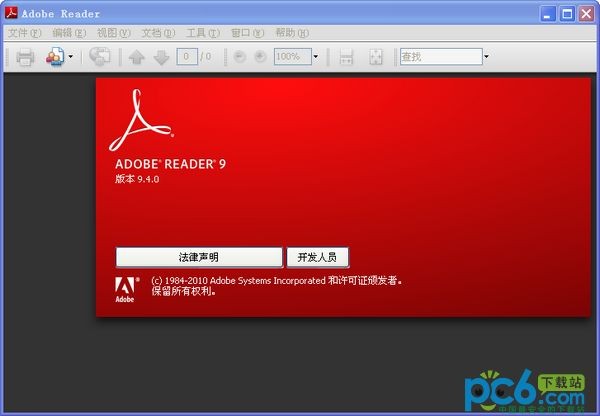Viewport: 600px width, 416px height.
Task: Minimize the Adobe Reader window
Action: click(x=548, y=14)
